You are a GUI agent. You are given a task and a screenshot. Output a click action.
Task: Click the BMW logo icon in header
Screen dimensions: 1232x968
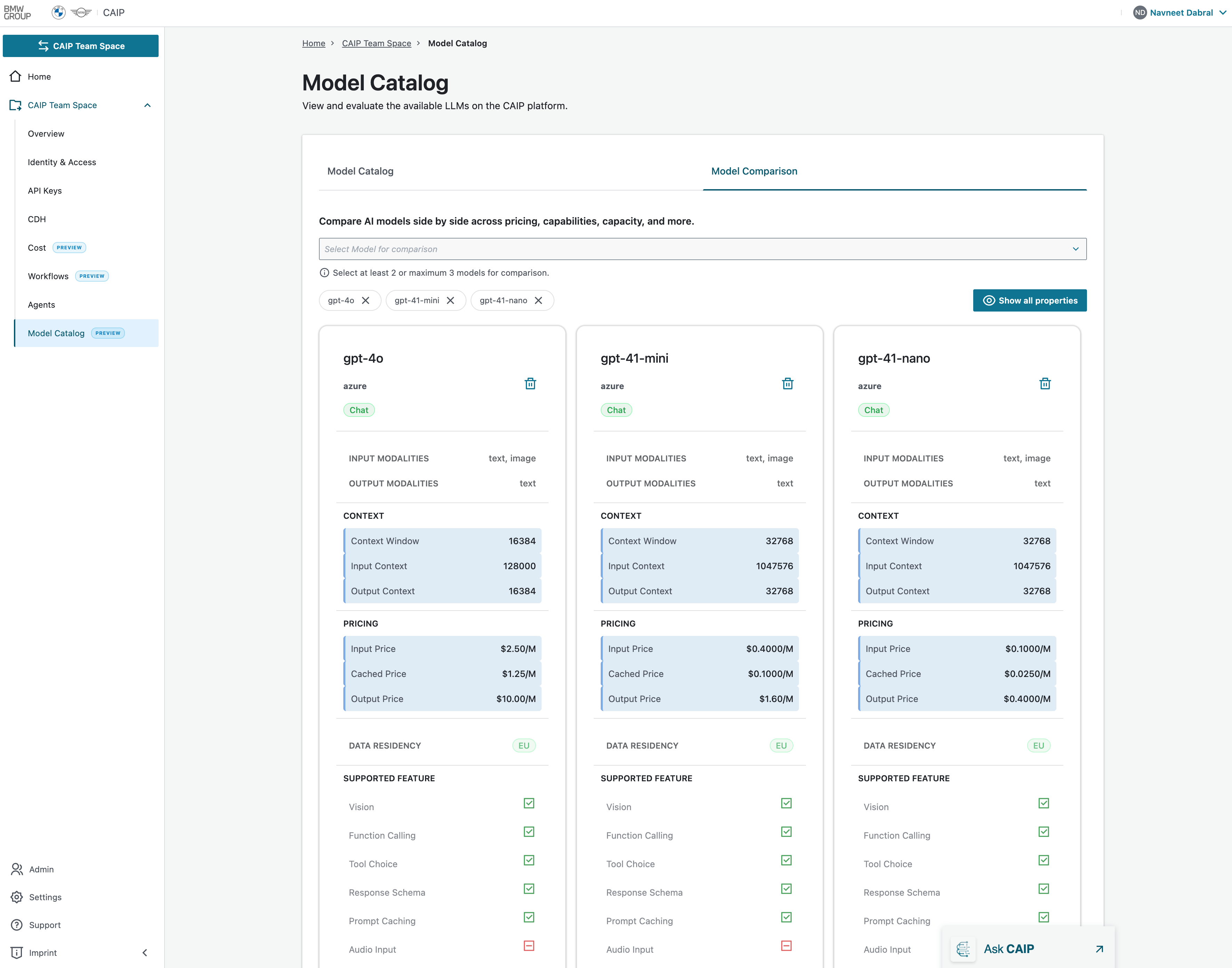click(x=58, y=13)
